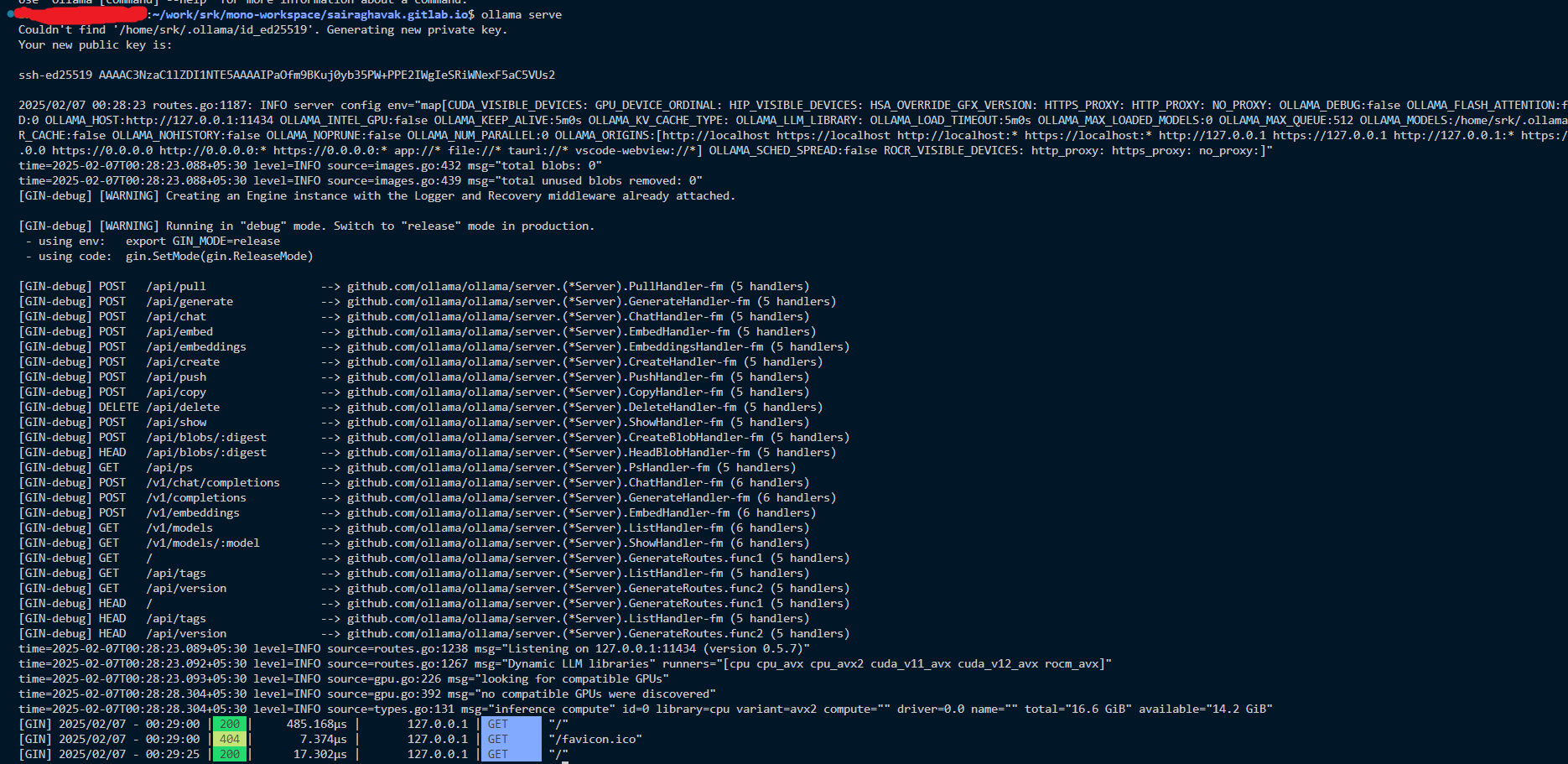Screen dimensions: 1568x764
Task: Click the gin.SetMode(gin.ReleaseMode) code text
Action: [x=220, y=256]
